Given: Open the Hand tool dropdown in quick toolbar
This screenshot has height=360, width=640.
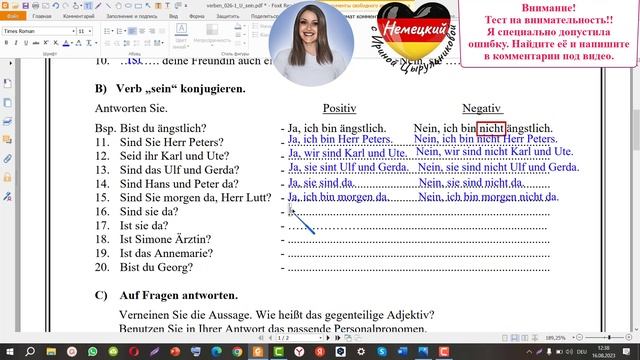Looking at the screenshot, I should (81, 6).
